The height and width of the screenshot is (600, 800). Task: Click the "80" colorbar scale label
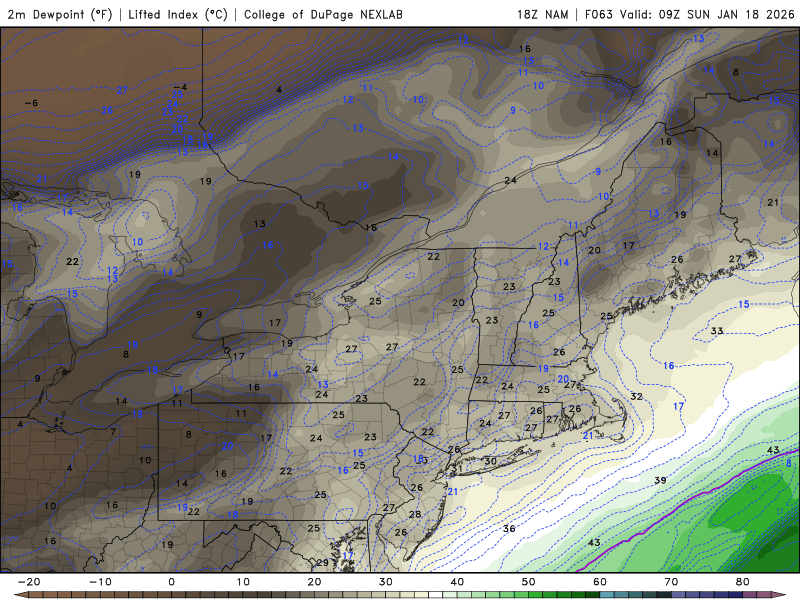point(743,582)
